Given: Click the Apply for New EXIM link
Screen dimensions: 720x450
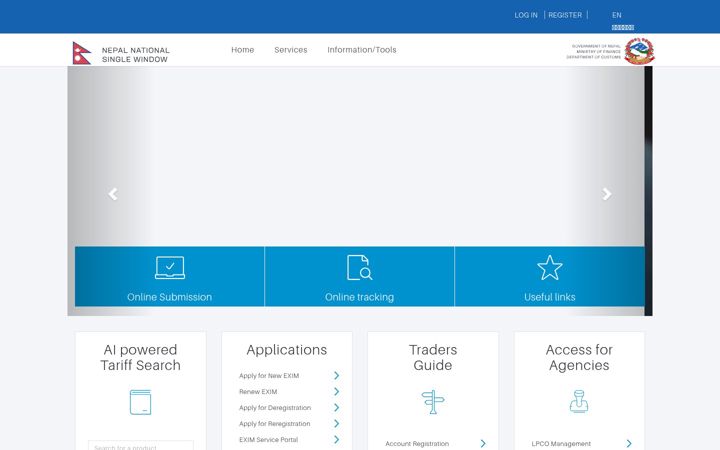Looking at the screenshot, I should [269, 376].
